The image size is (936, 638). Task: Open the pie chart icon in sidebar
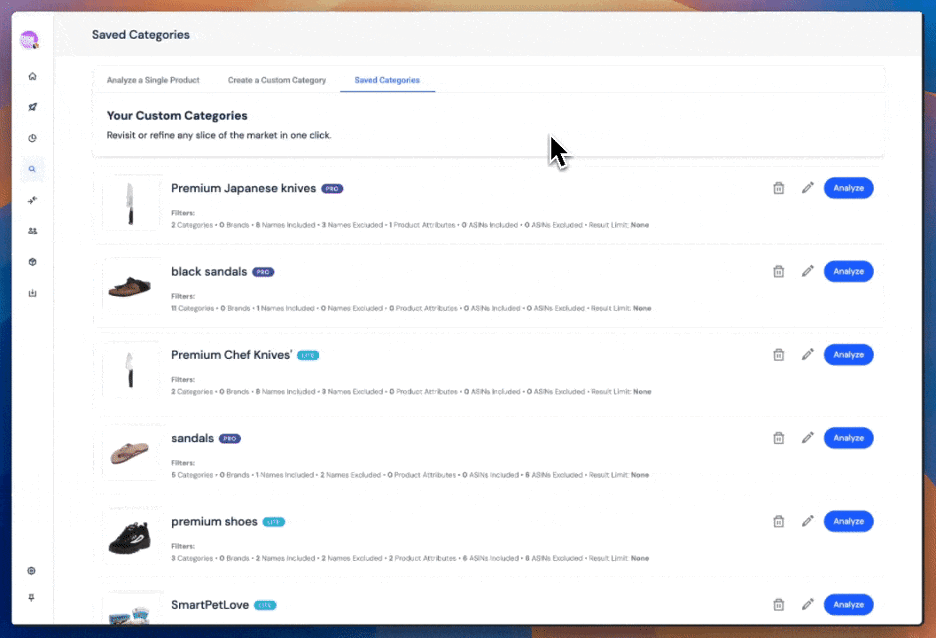pyautogui.click(x=32, y=138)
